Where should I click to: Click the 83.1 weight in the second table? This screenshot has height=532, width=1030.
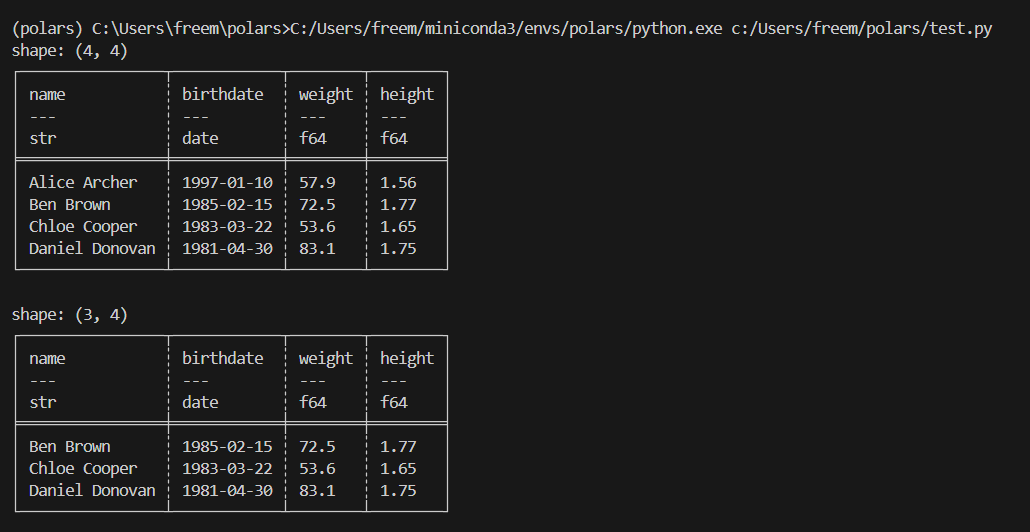coord(317,491)
